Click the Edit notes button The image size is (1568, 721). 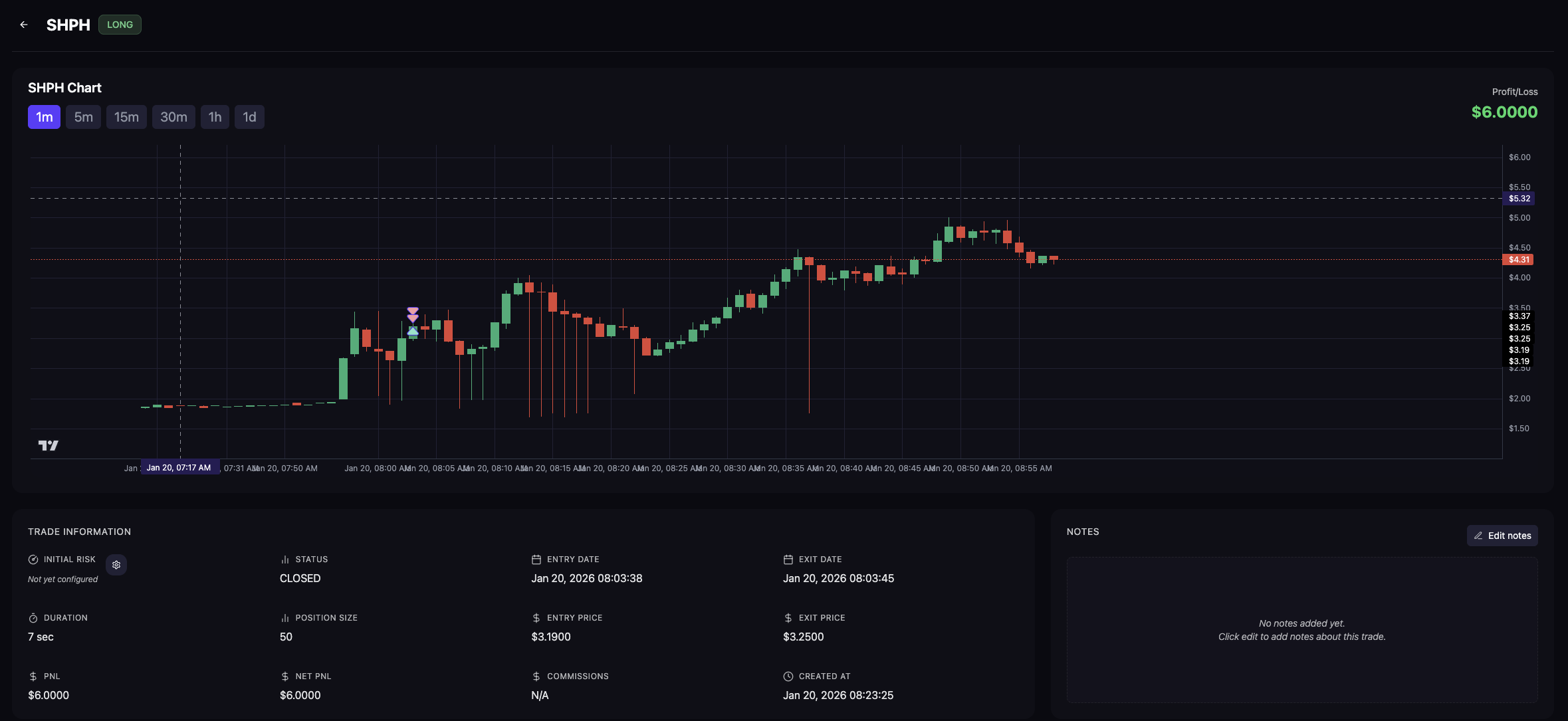(1502, 536)
